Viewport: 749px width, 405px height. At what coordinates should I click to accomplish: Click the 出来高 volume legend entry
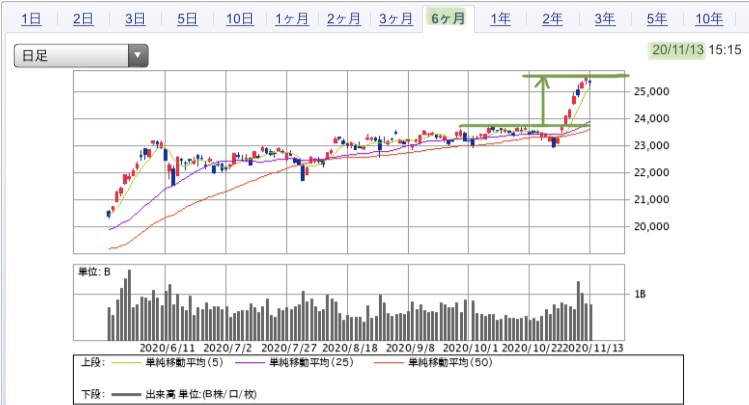pos(201,394)
